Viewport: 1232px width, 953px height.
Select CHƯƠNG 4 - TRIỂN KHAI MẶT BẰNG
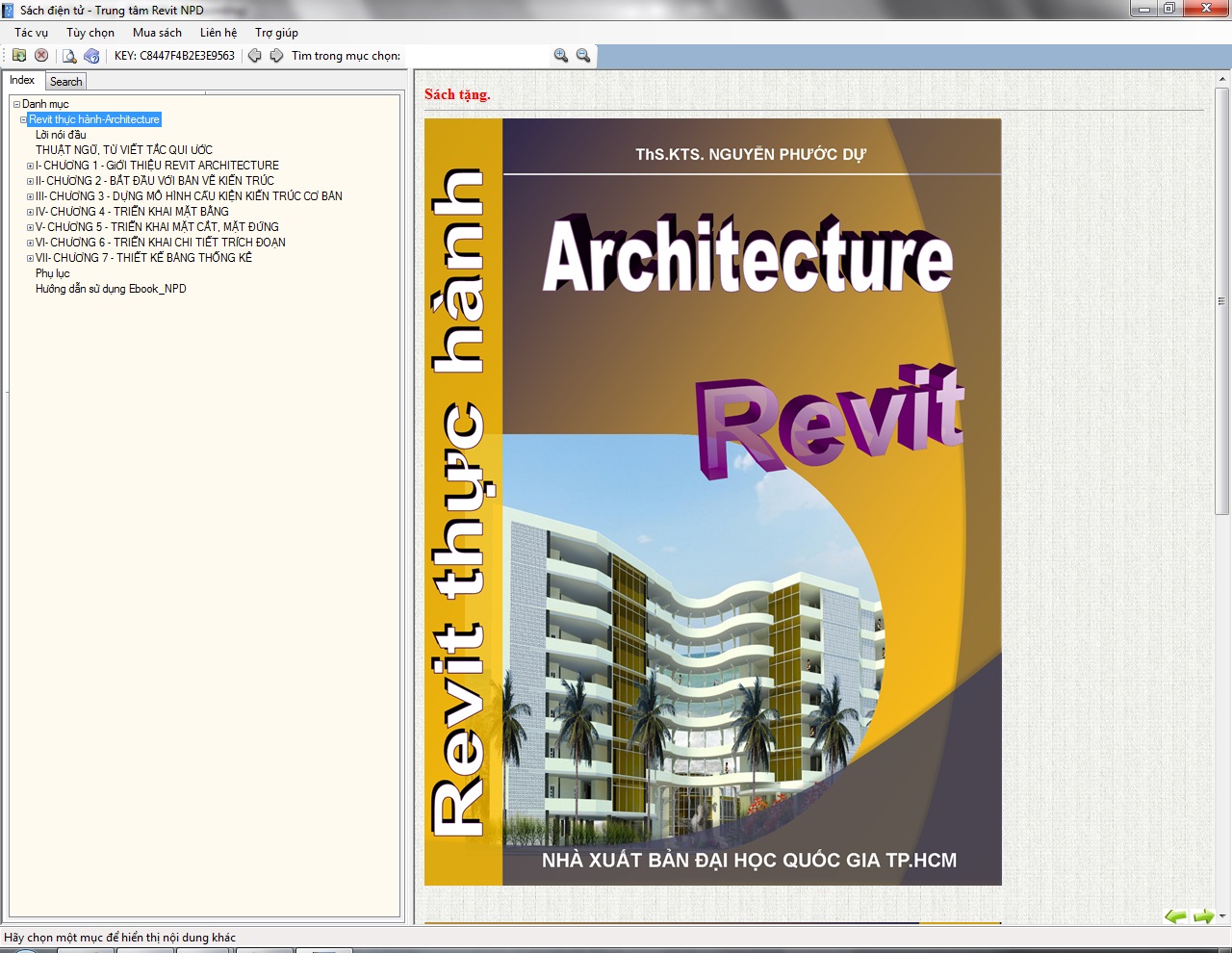click(x=132, y=212)
